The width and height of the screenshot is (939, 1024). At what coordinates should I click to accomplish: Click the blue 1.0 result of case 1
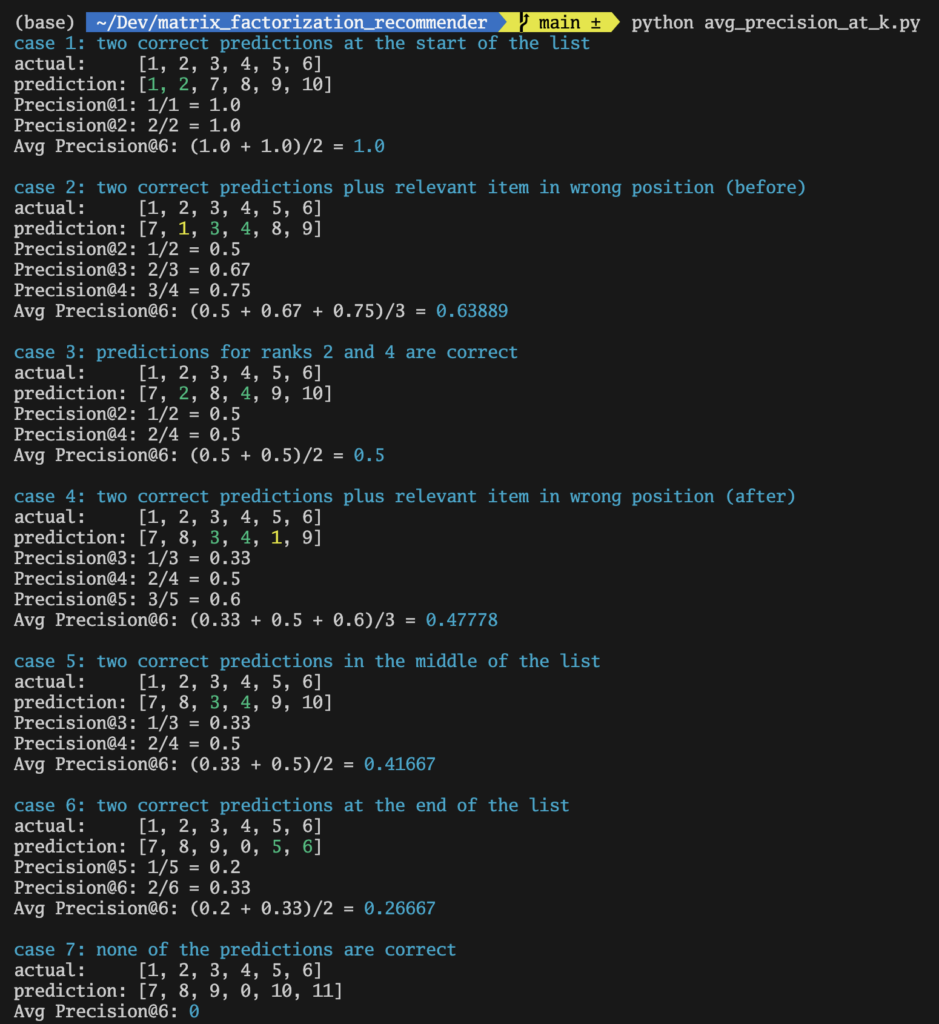tap(369, 146)
